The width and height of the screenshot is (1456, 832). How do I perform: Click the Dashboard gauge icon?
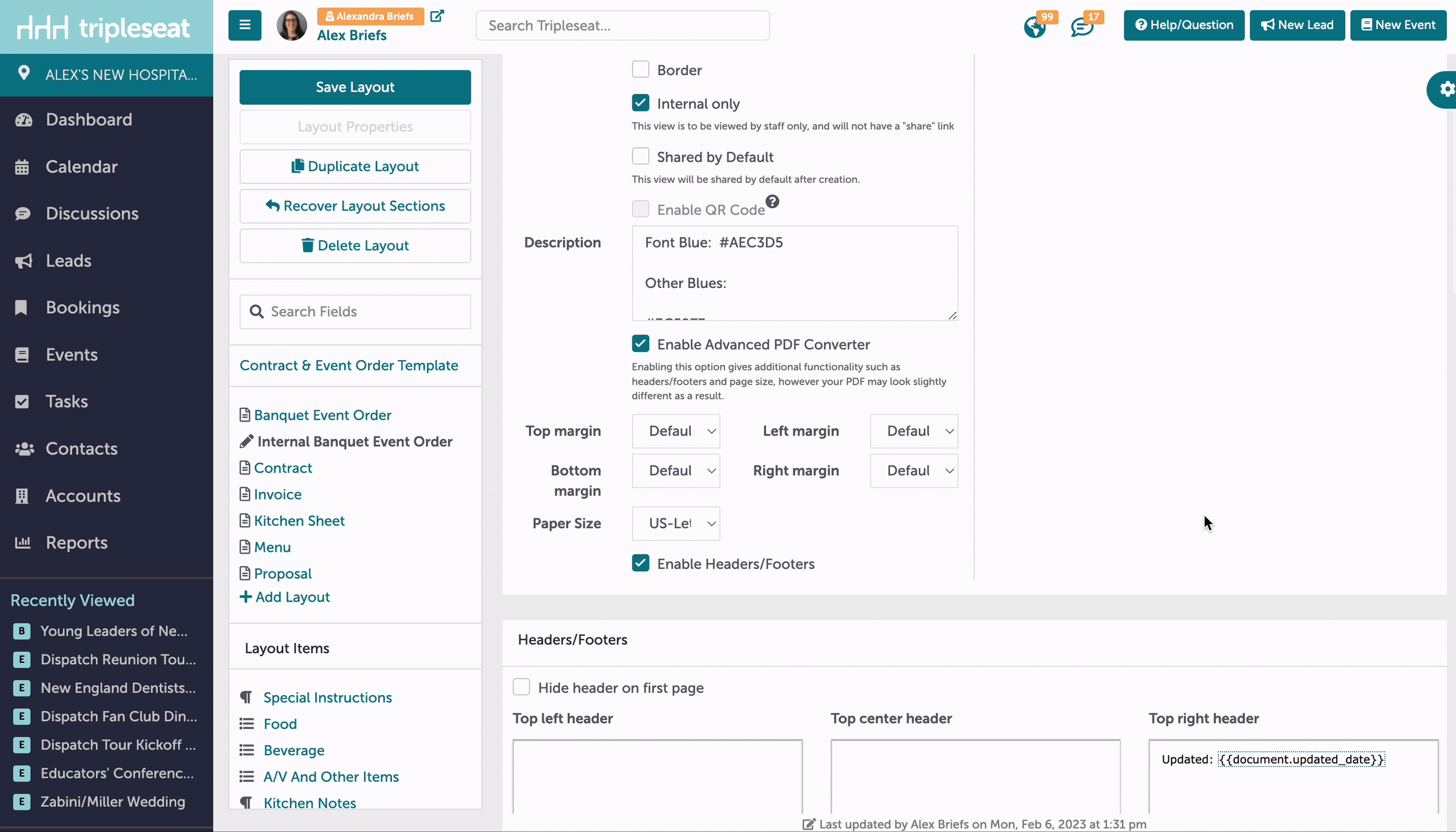tap(23, 120)
